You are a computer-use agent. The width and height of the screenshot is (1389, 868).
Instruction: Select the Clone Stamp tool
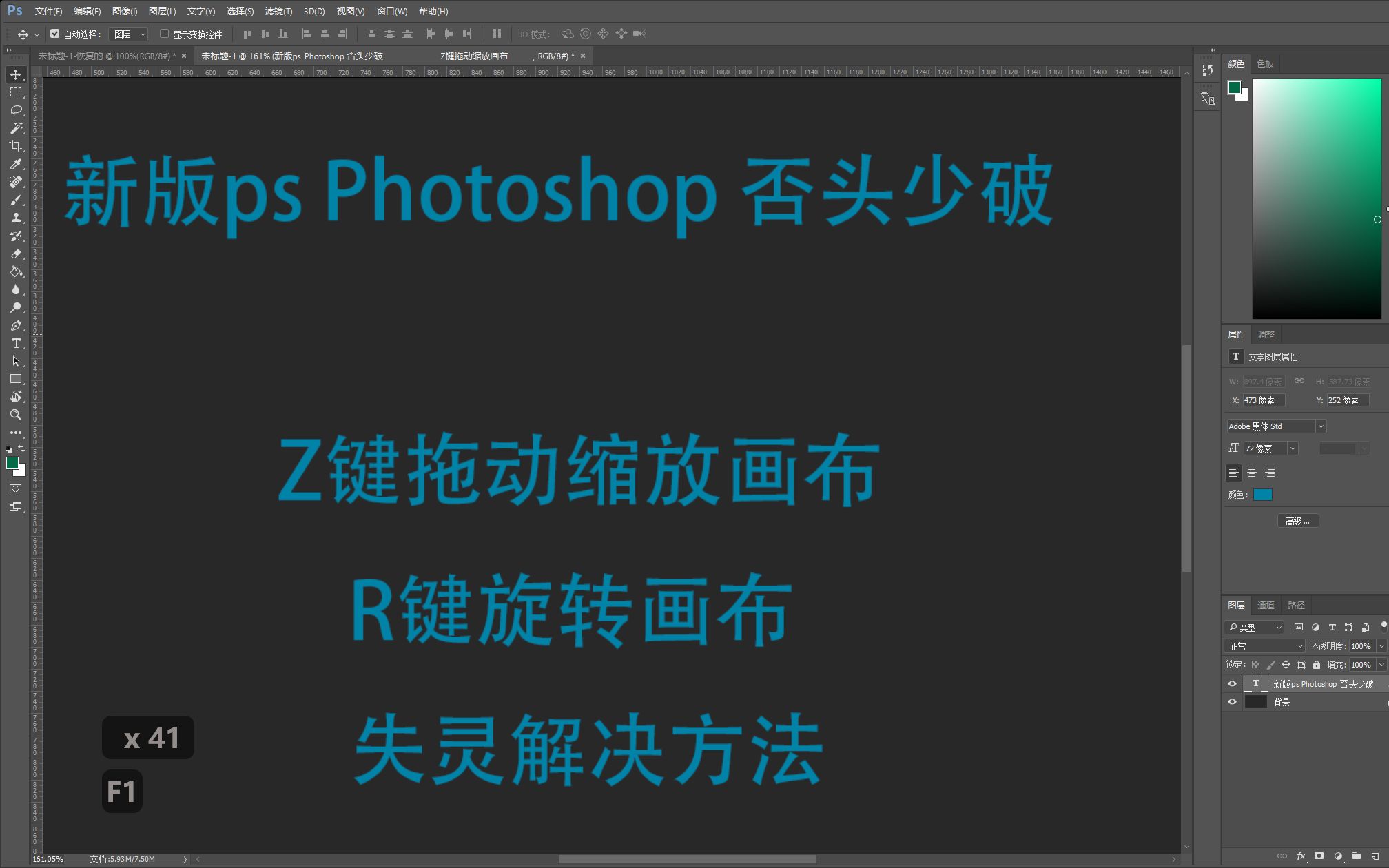[x=16, y=218]
